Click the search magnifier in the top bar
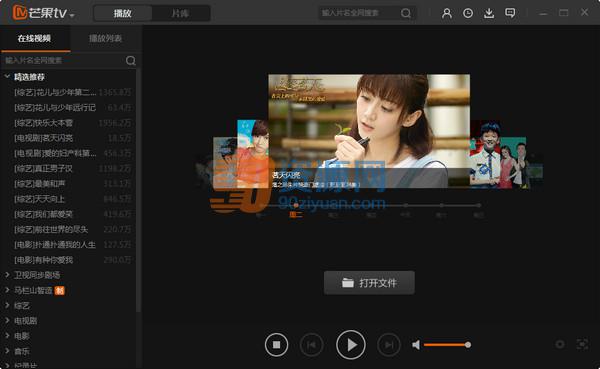 pyautogui.click(x=406, y=13)
